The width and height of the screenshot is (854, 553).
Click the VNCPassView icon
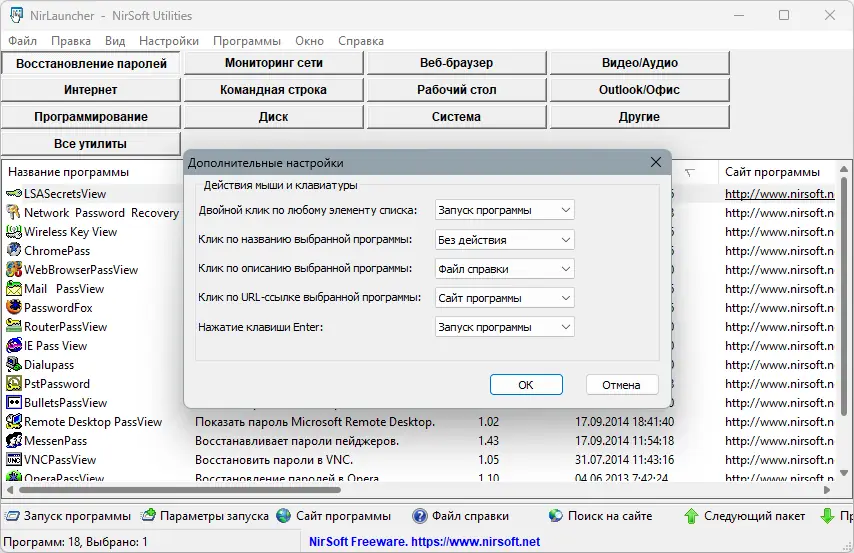tap(14, 460)
